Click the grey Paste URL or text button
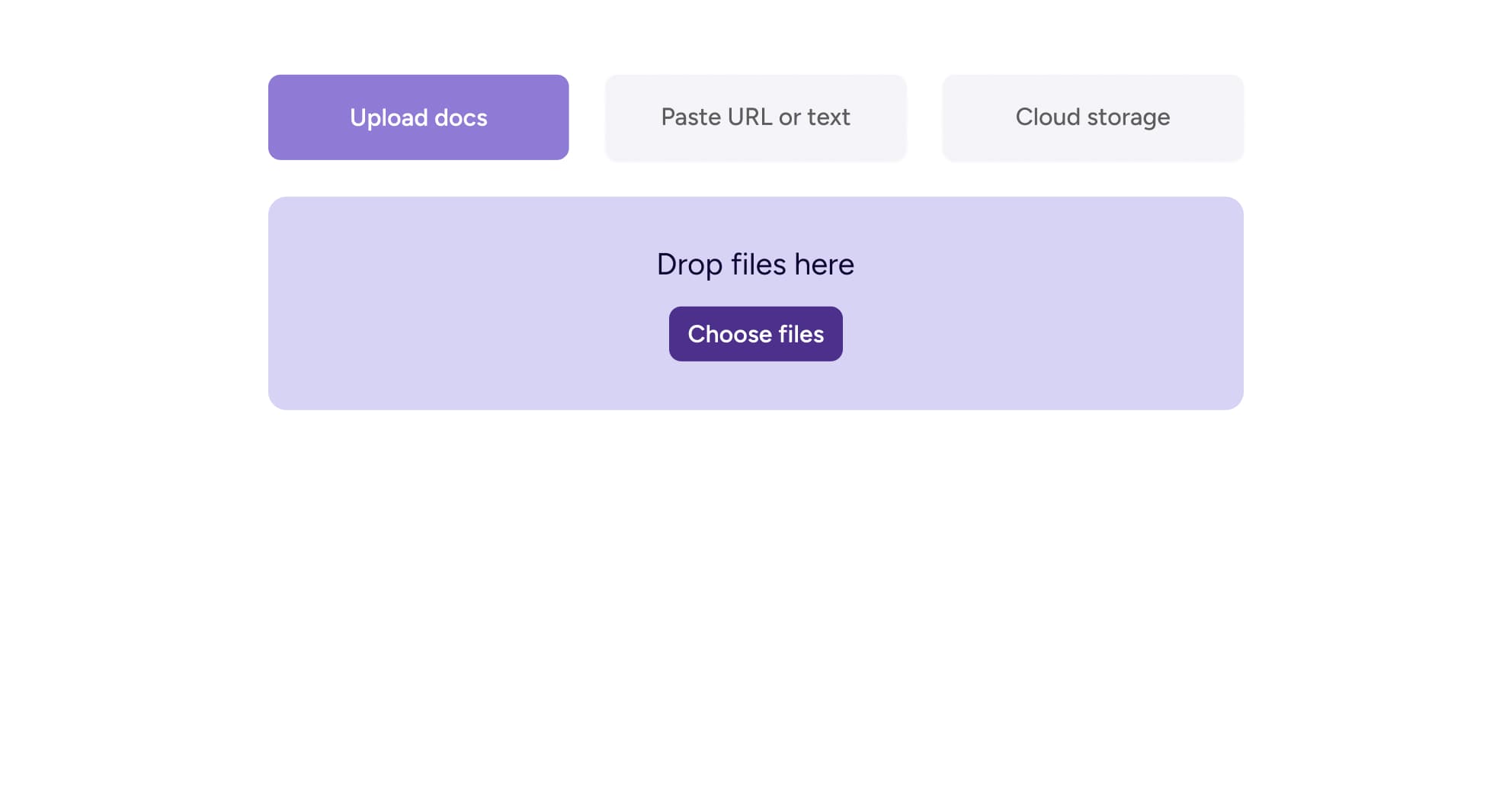 [755, 117]
